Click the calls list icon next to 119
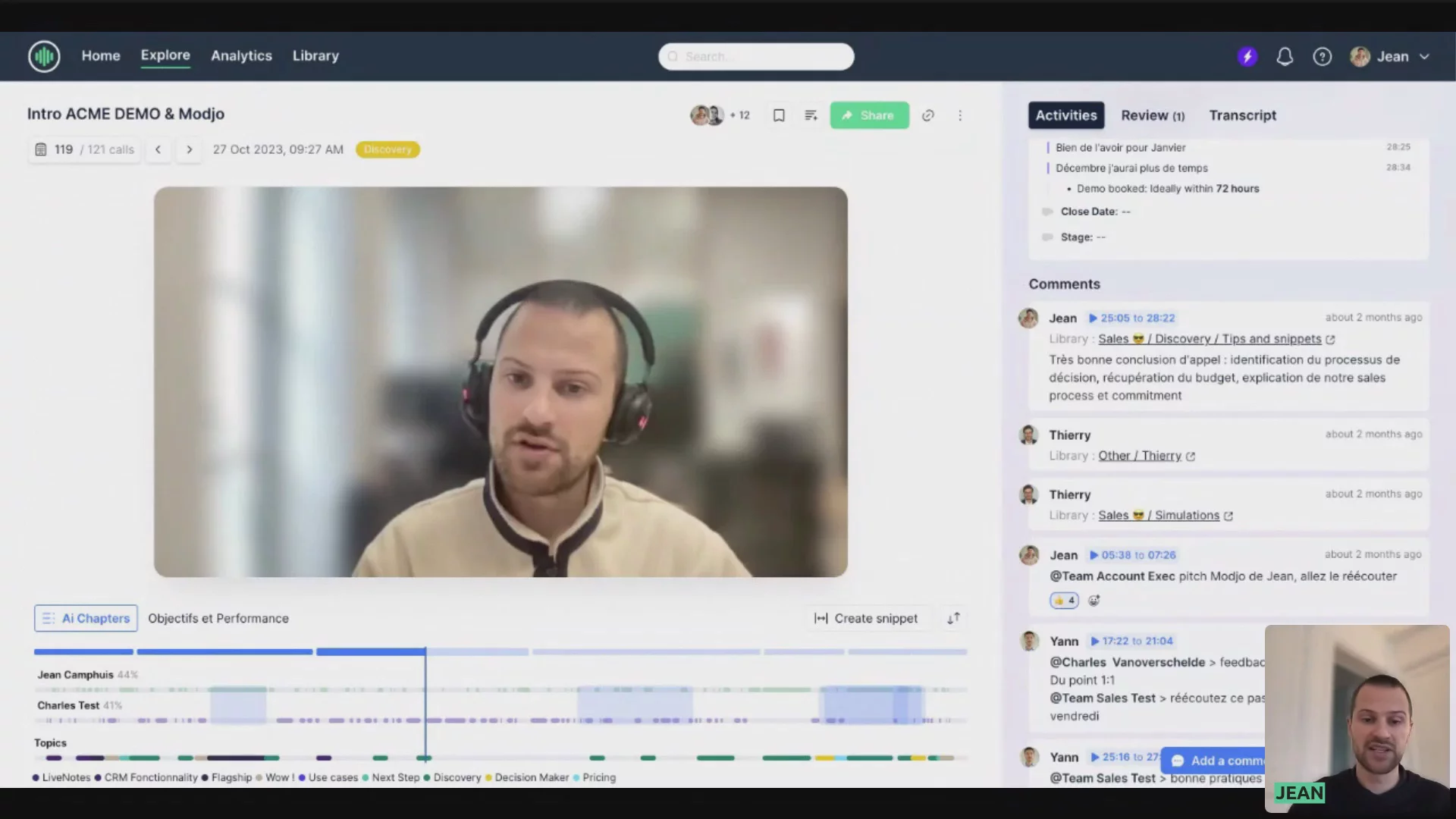This screenshot has width=1456, height=819. 41,149
